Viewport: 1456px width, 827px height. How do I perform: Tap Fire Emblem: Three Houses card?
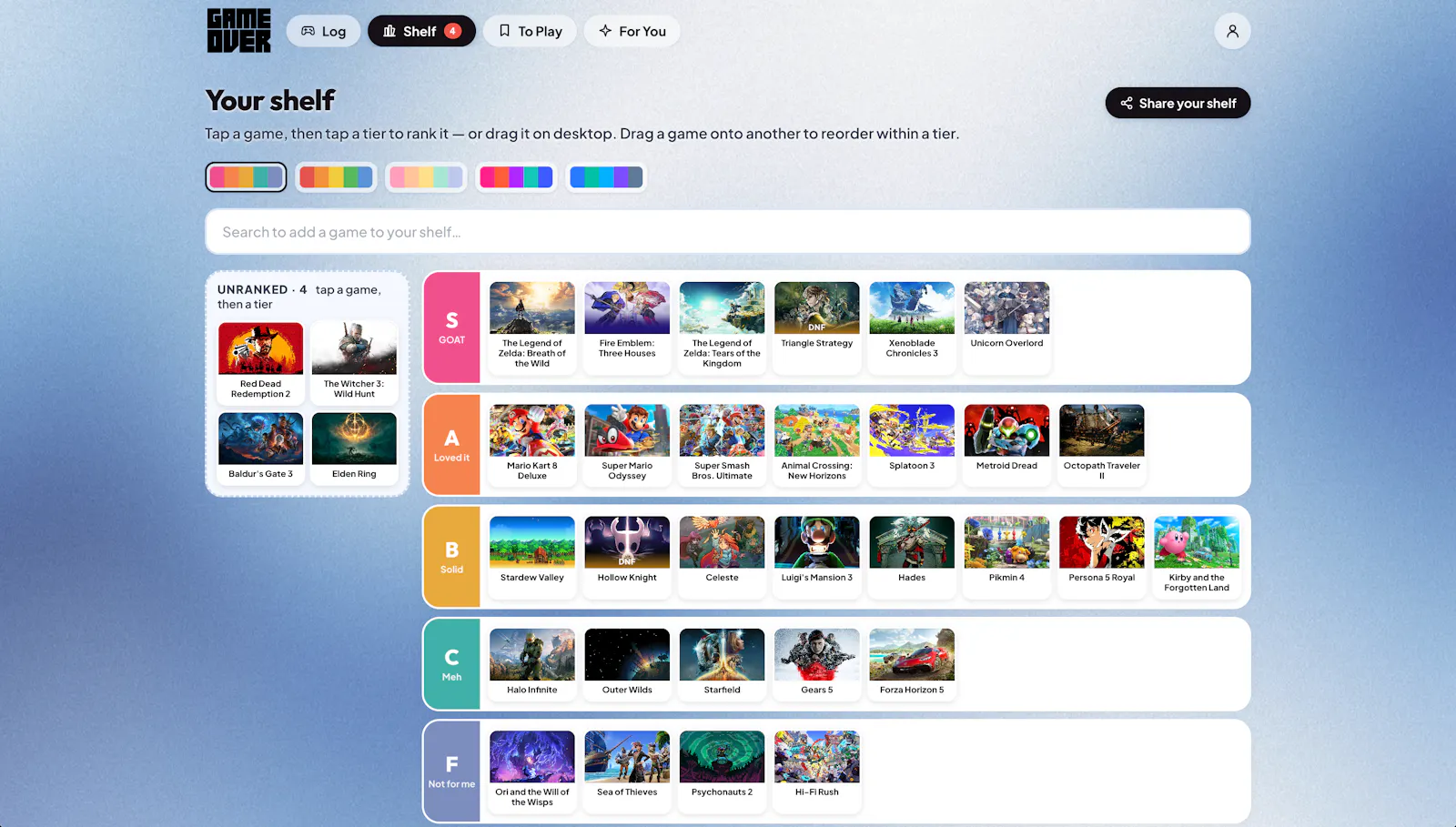point(627,328)
